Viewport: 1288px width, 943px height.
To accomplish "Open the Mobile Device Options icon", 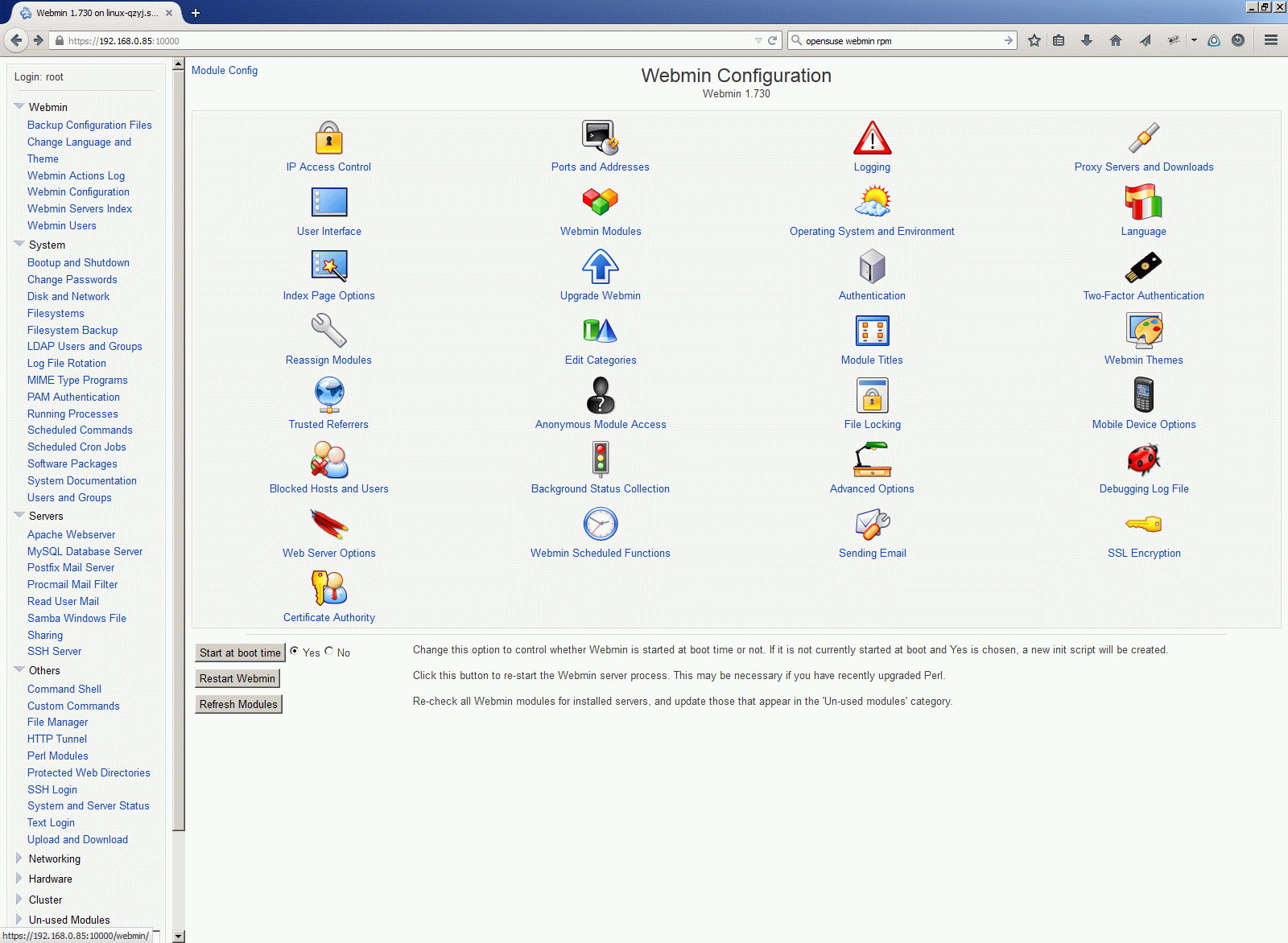I will tap(1143, 395).
